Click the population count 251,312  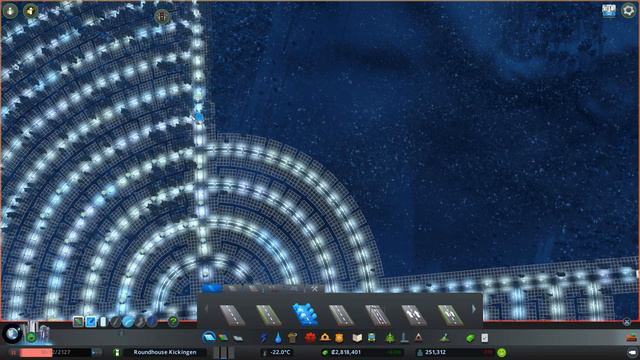click(435, 352)
